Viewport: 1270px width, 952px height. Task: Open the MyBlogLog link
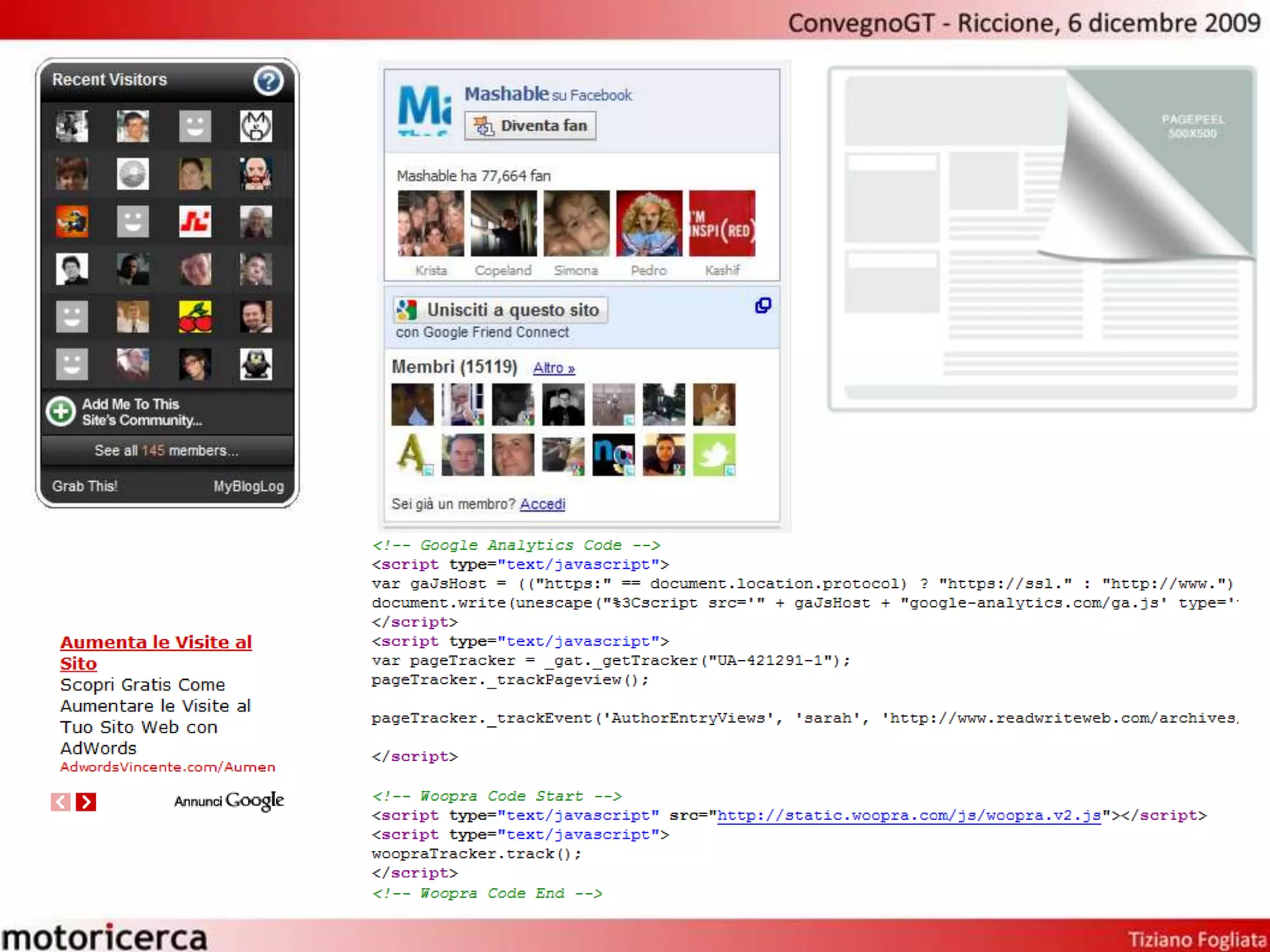[249, 487]
